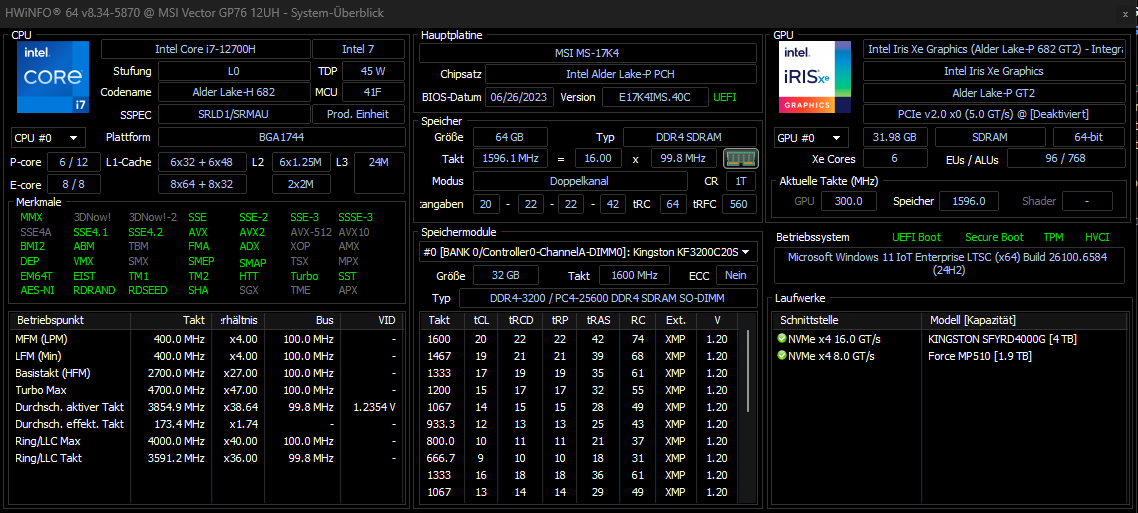Click the Bus column header
This screenshot has width=1138, height=513.
pyautogui.click(x=302, y=320)
